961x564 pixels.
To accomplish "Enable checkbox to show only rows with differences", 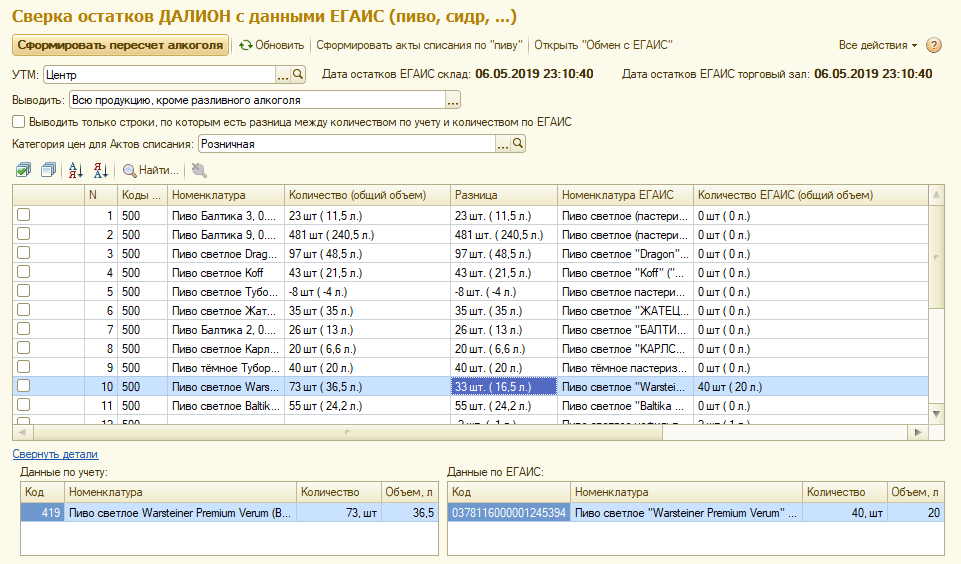I will pos(19,121).
